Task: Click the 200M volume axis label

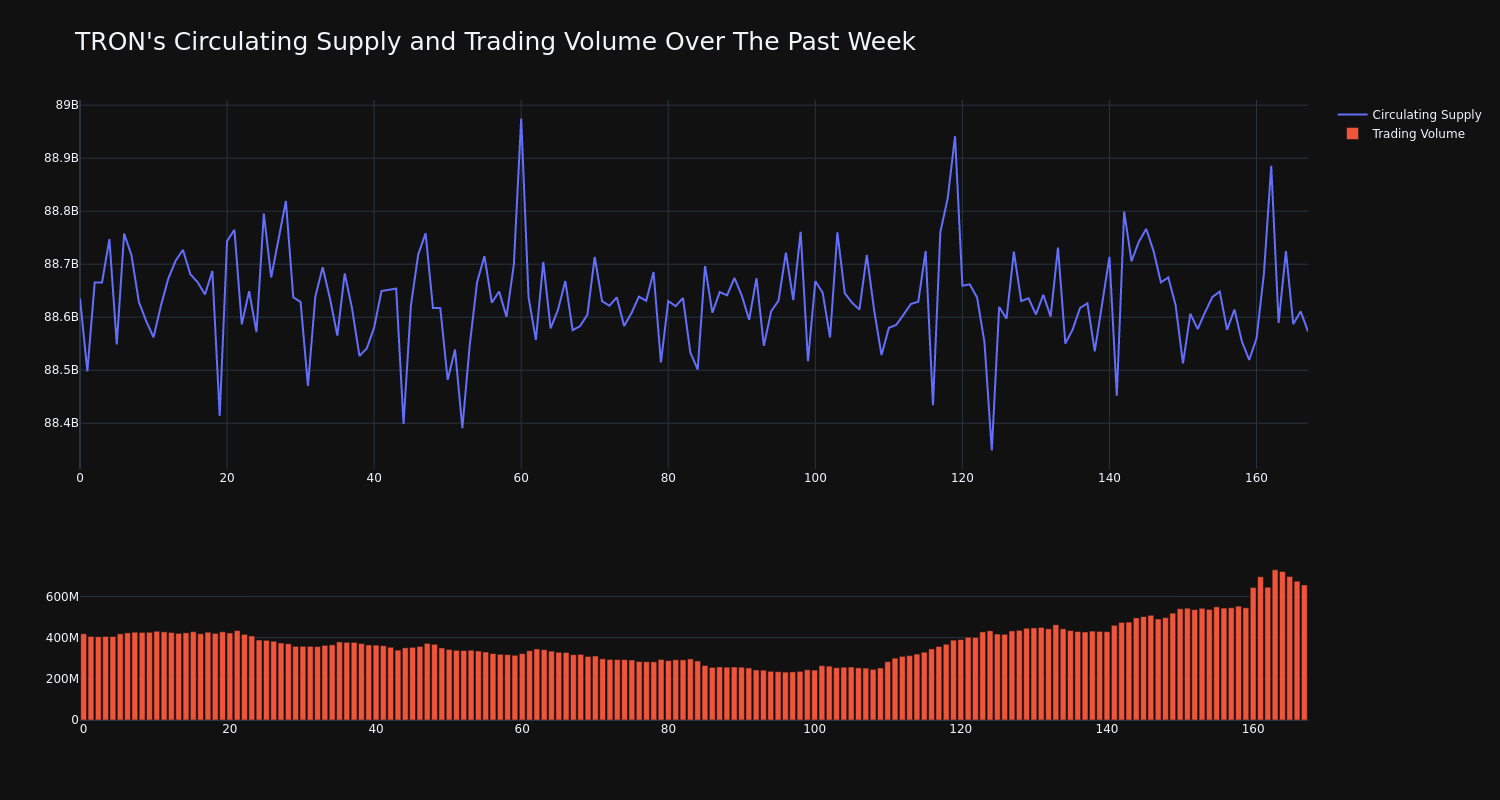Action: coord(62,679)
